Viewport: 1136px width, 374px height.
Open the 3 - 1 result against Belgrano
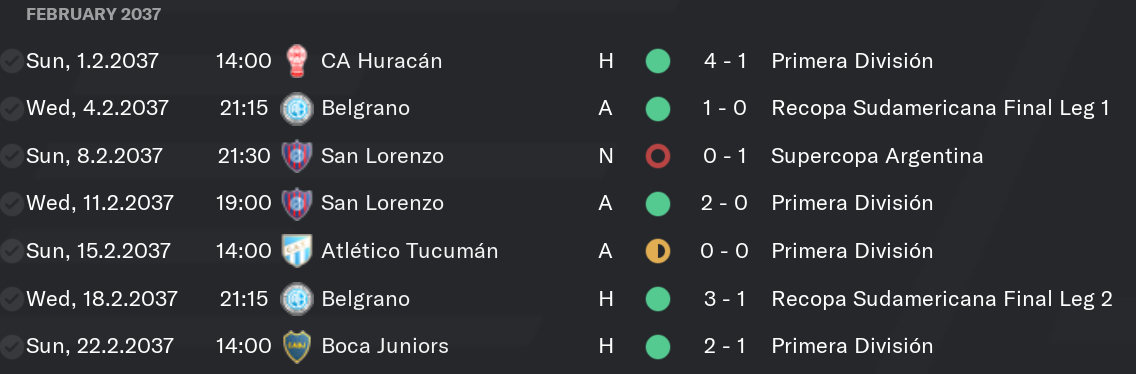click(724, 299)
